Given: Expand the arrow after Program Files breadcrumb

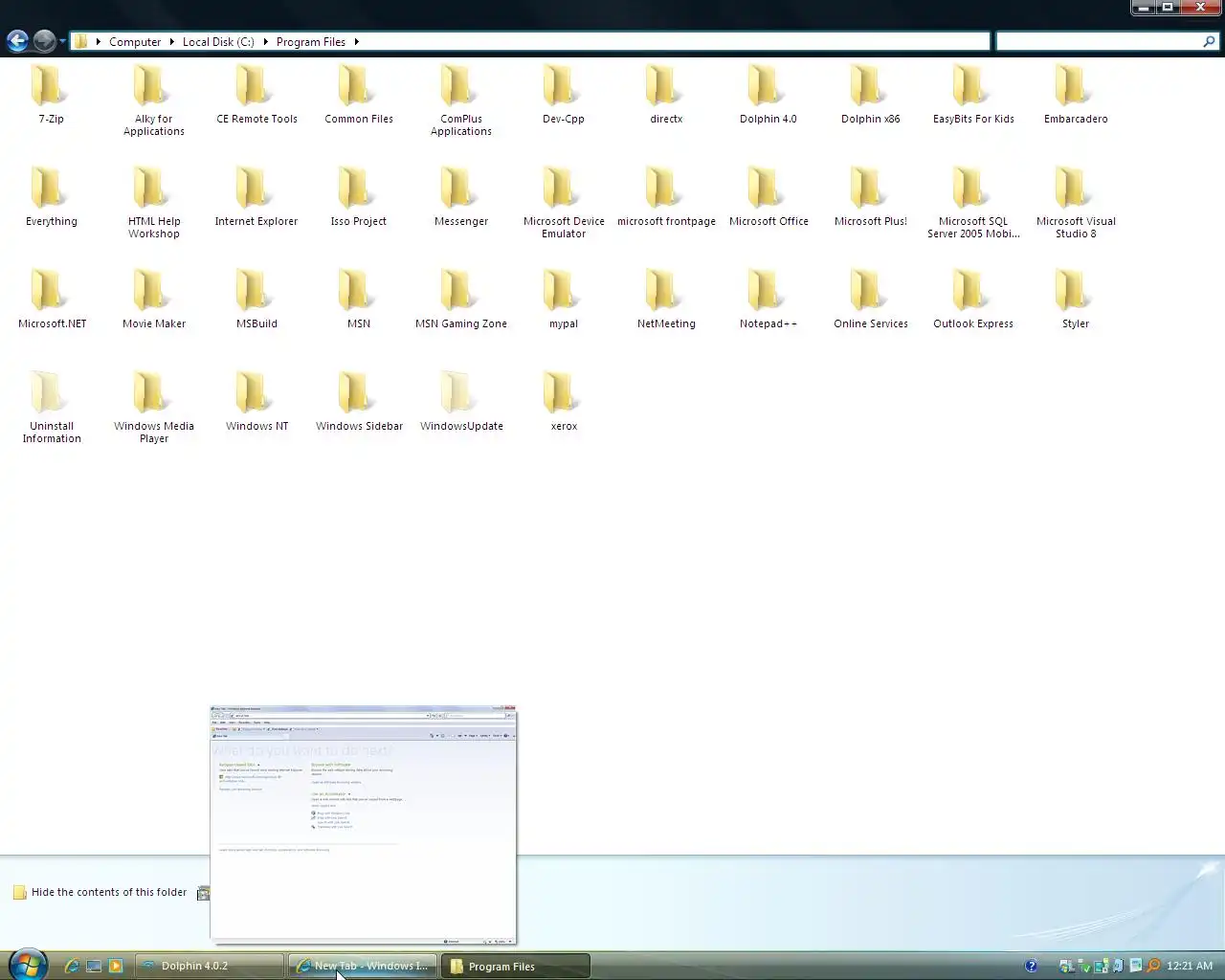Looking at the screenshot, I should pos(357,42).
